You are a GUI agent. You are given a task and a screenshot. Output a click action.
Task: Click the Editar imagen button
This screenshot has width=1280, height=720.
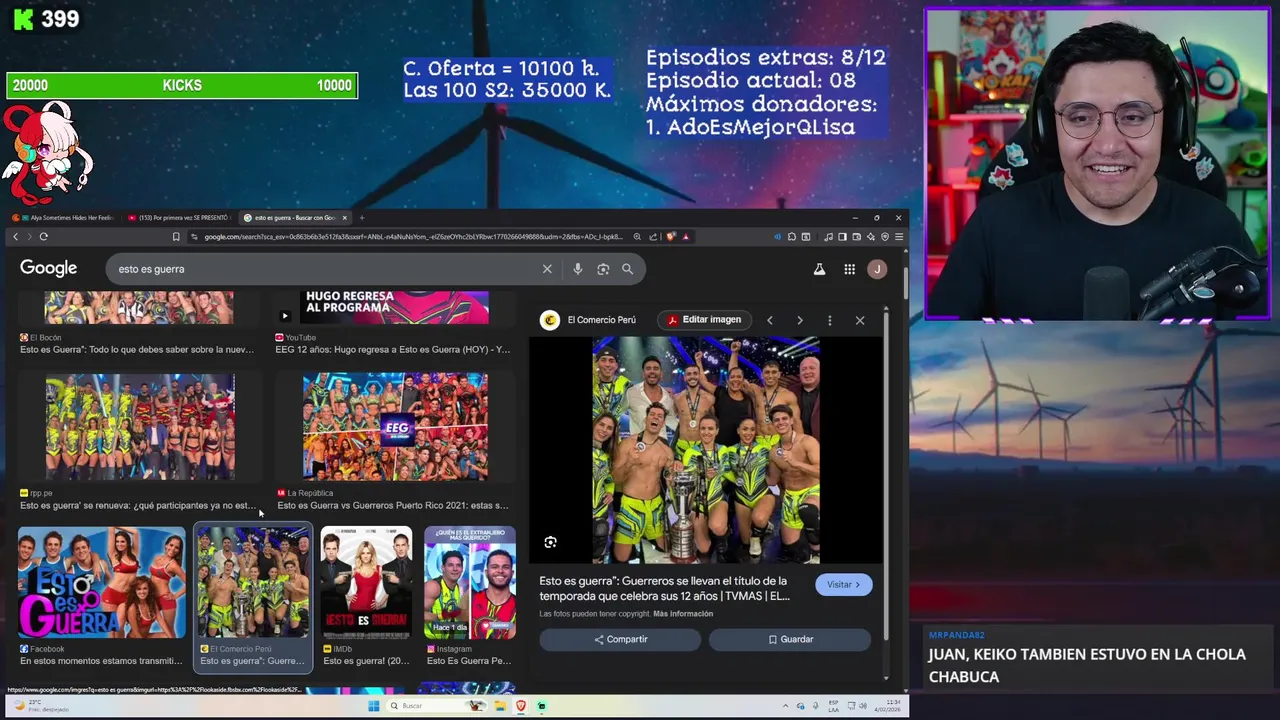click(x=704, y=320)
